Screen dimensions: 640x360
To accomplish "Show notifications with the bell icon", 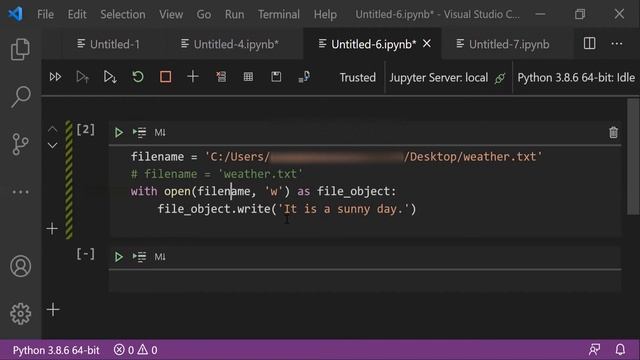I will [620, 350].
